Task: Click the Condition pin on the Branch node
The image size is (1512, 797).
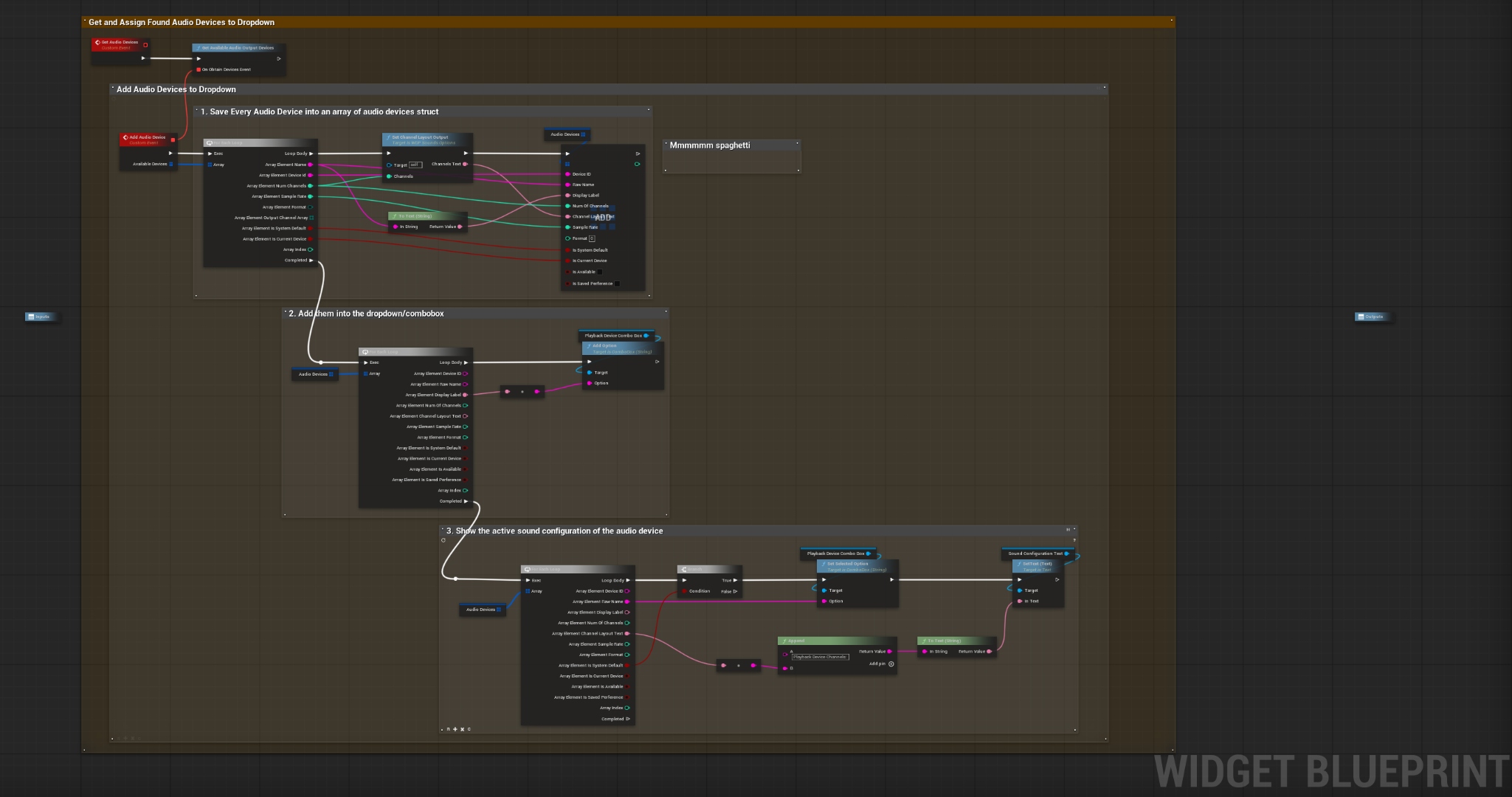Action: point(685,591)
